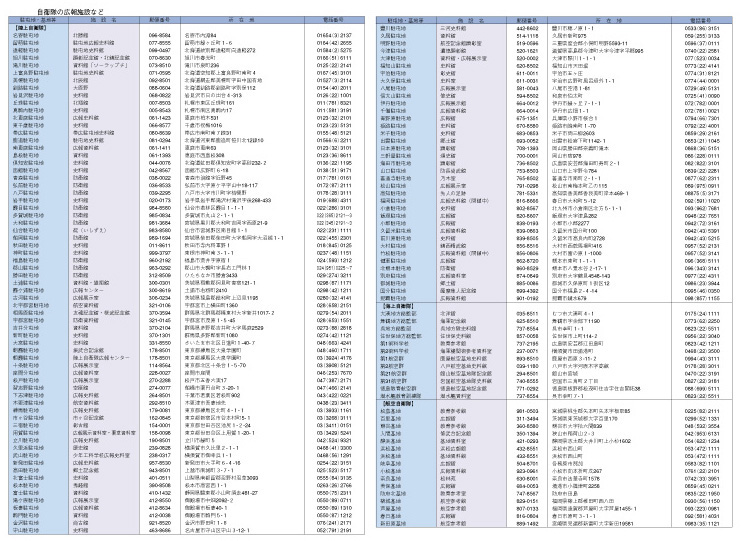The width and height of the screenshot is (744, 541).
Task: Select the 出雲駐屯地 cell
Action: [393, 141]
